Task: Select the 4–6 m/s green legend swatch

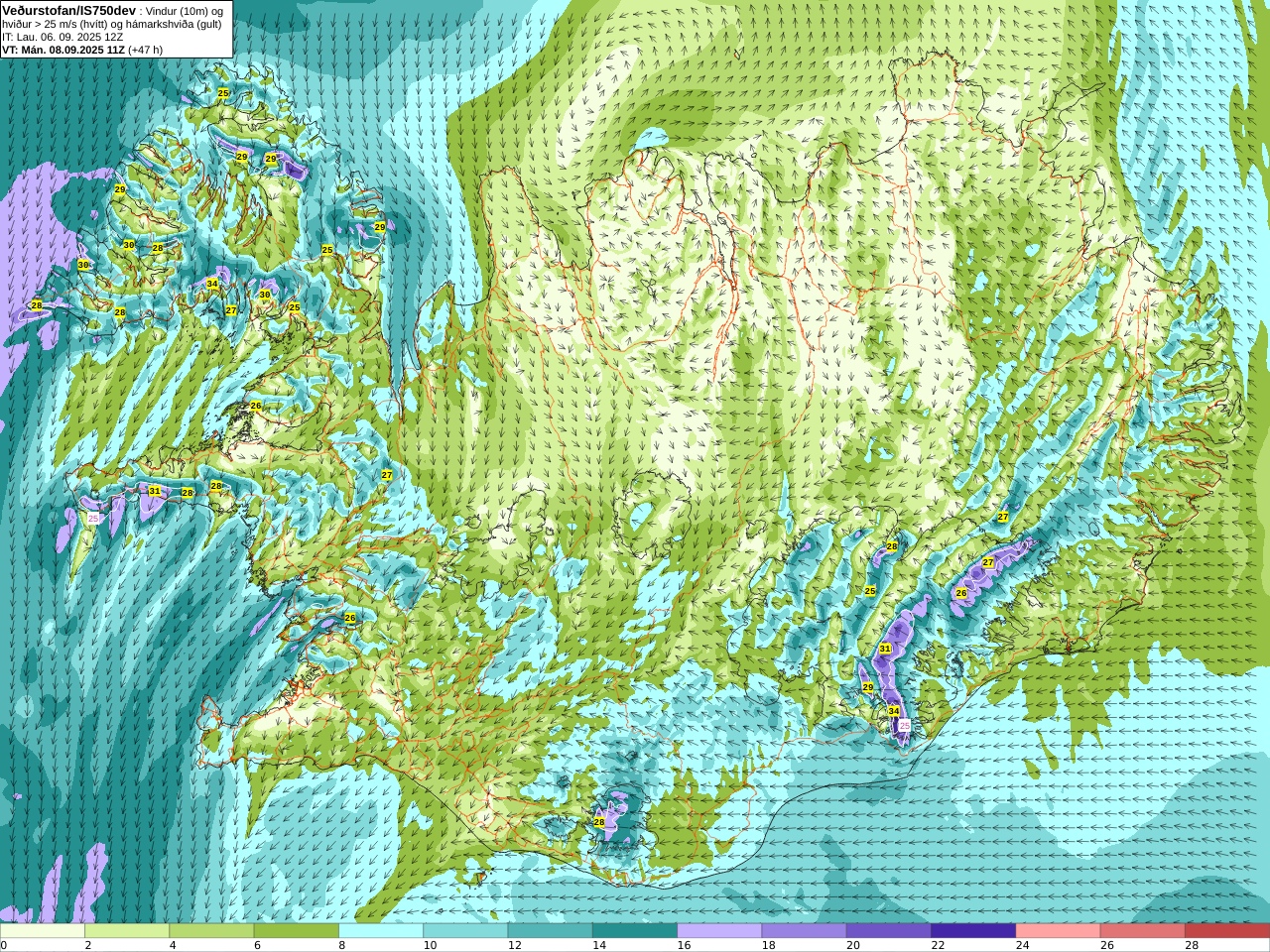Action: (x=211, y=931)
